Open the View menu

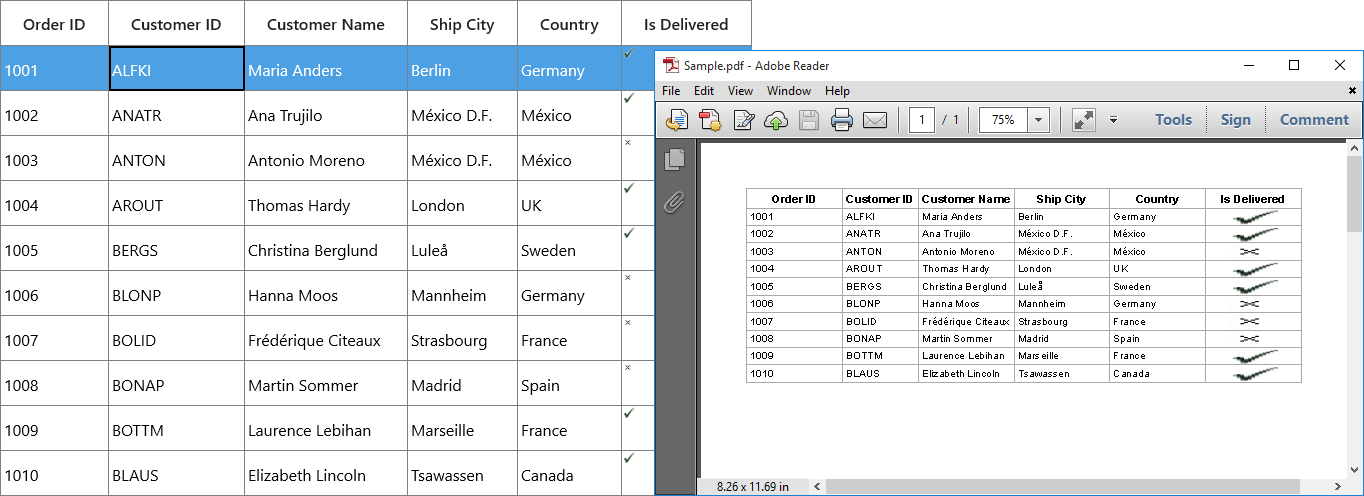coord(740,91)
